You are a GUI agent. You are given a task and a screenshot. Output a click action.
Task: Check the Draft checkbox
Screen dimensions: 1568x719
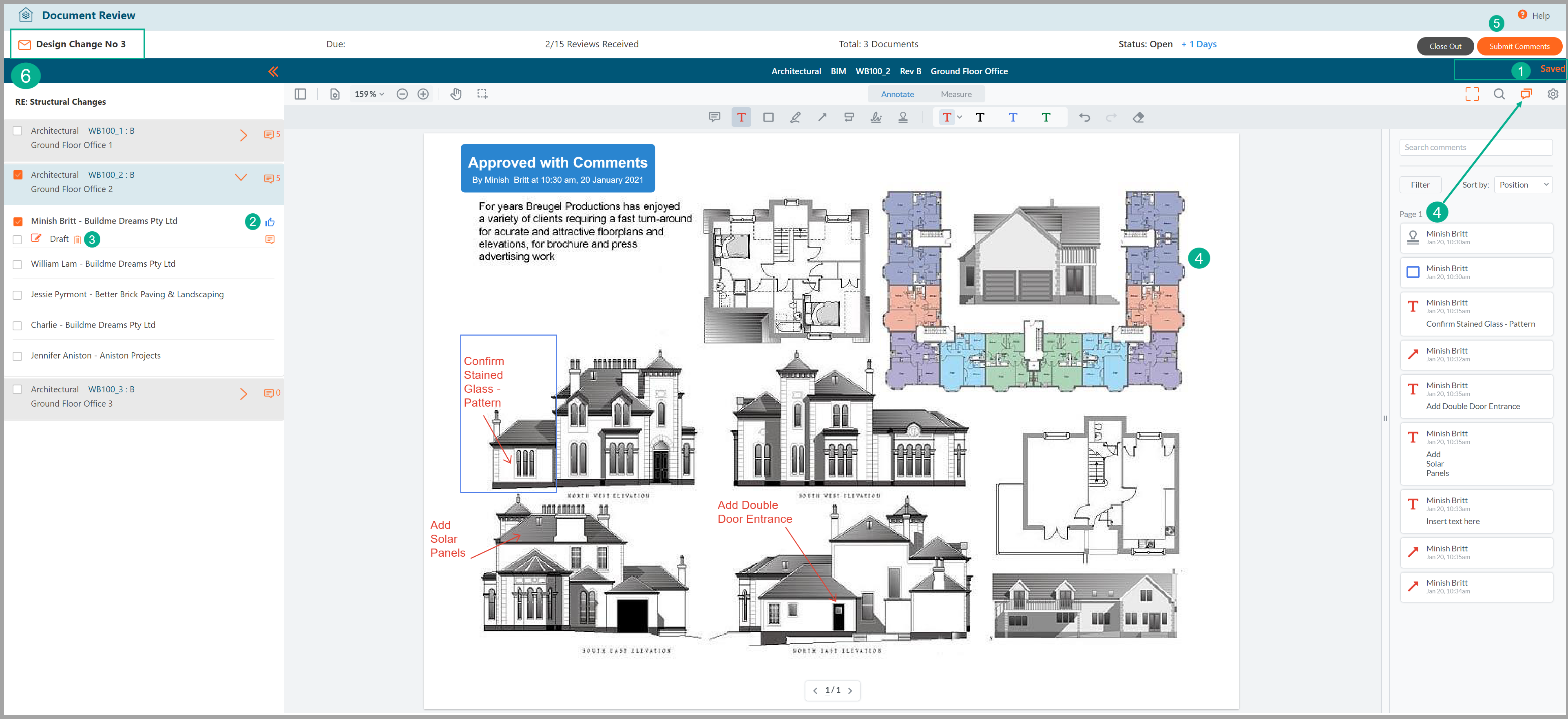point(18,239)
